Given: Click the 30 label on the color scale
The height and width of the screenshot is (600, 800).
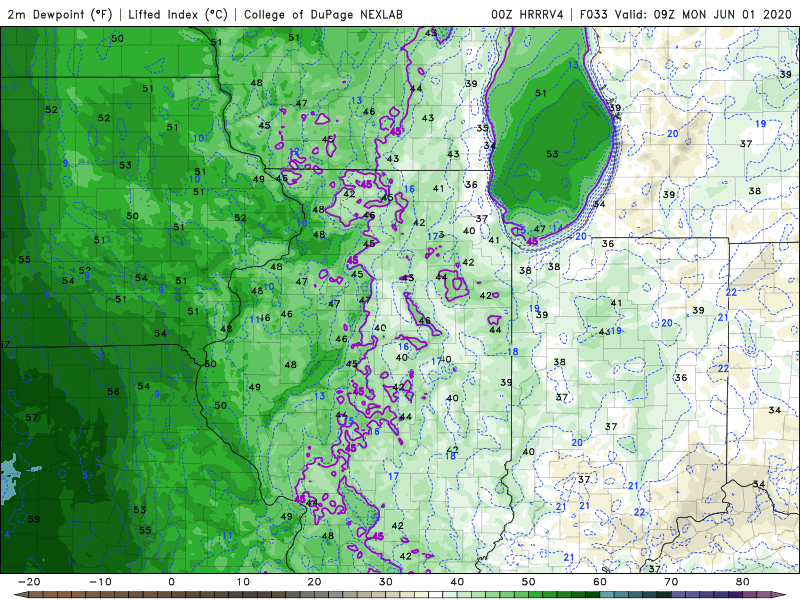Looking at the screenshot, I should coord(386,582).
